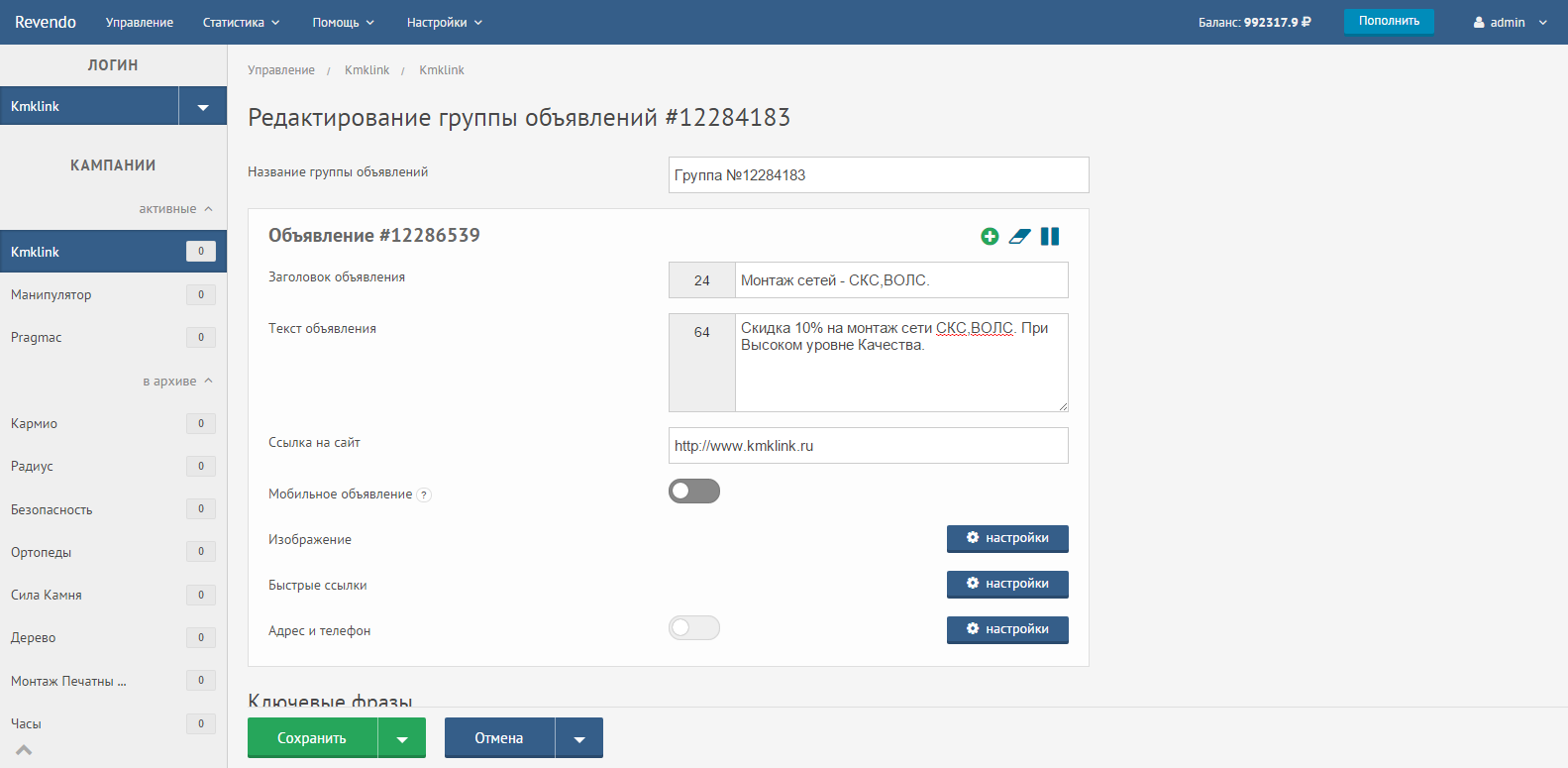1568x768 pixels.
Task: Pause announcement #12286539 with pause icon
Action: [1050, 236]
